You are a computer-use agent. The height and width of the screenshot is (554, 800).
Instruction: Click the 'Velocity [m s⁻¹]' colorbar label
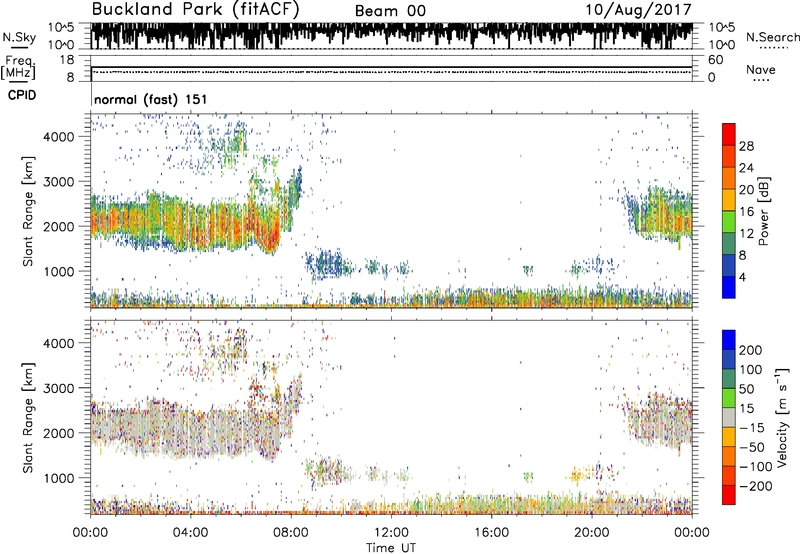point(782,416)
